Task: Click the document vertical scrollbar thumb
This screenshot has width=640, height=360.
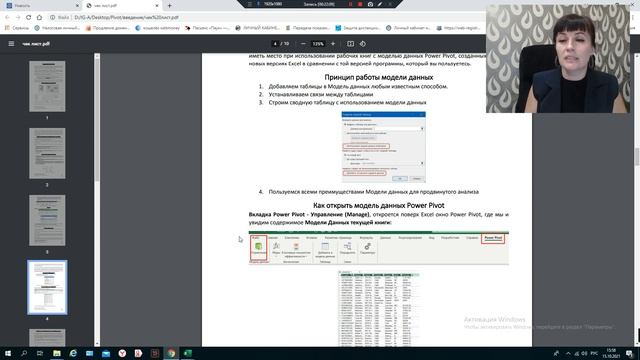Action: coord(637,157)
